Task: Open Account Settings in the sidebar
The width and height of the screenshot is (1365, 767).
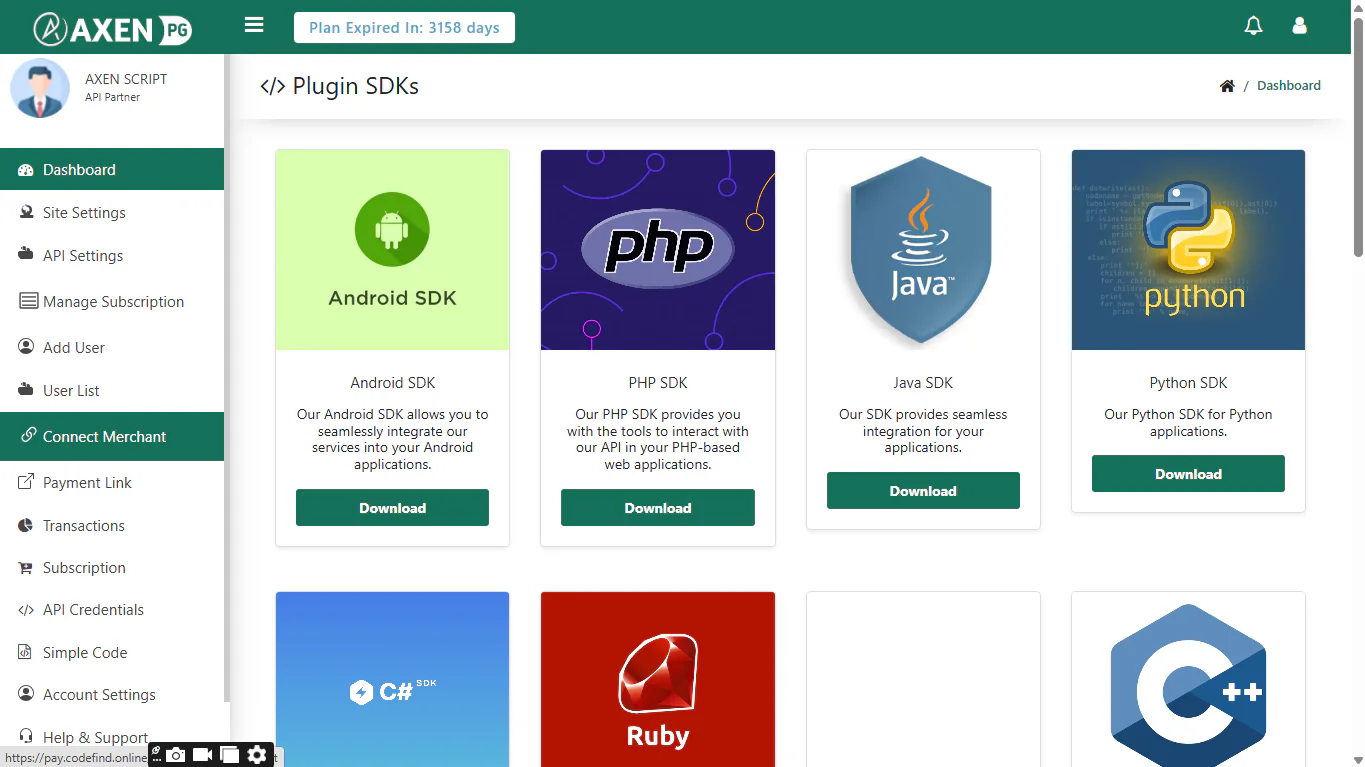Action: click(112, 694)
